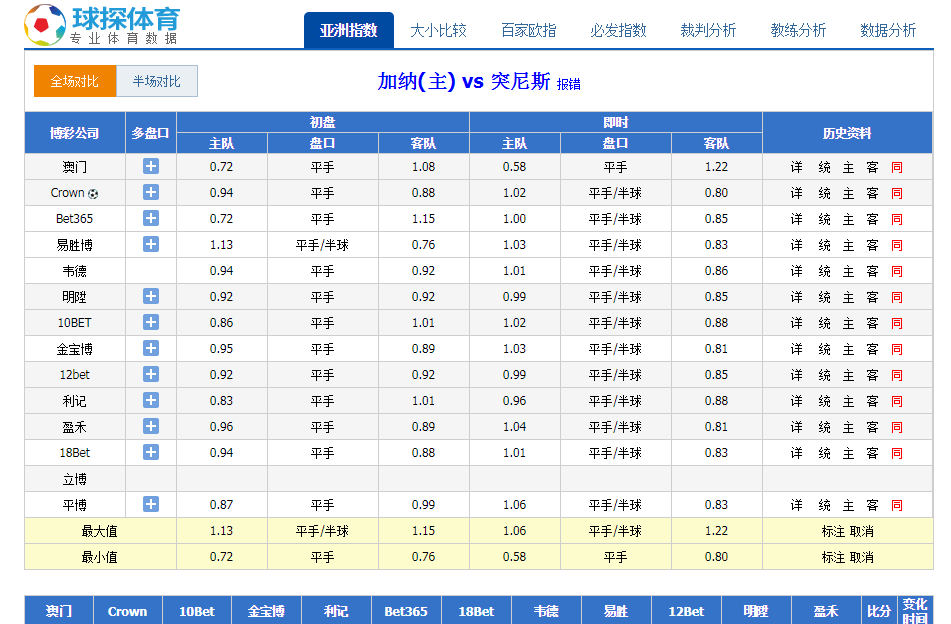Expand multi-handicap plus icon for Bet365 row
Screen dimensions: 951x624
pos(151,218)
